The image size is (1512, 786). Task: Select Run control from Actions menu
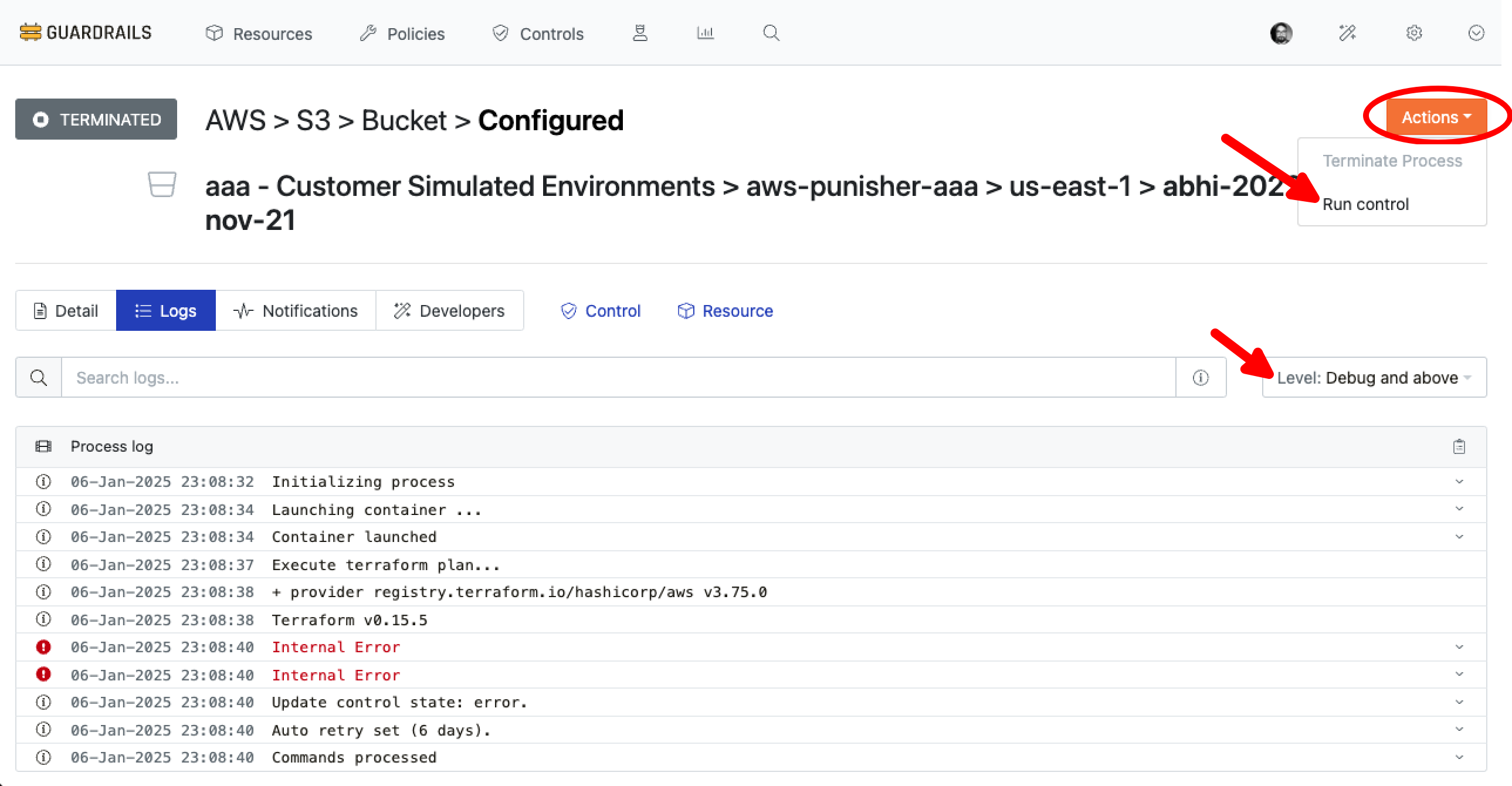(x=1365, y=204)
